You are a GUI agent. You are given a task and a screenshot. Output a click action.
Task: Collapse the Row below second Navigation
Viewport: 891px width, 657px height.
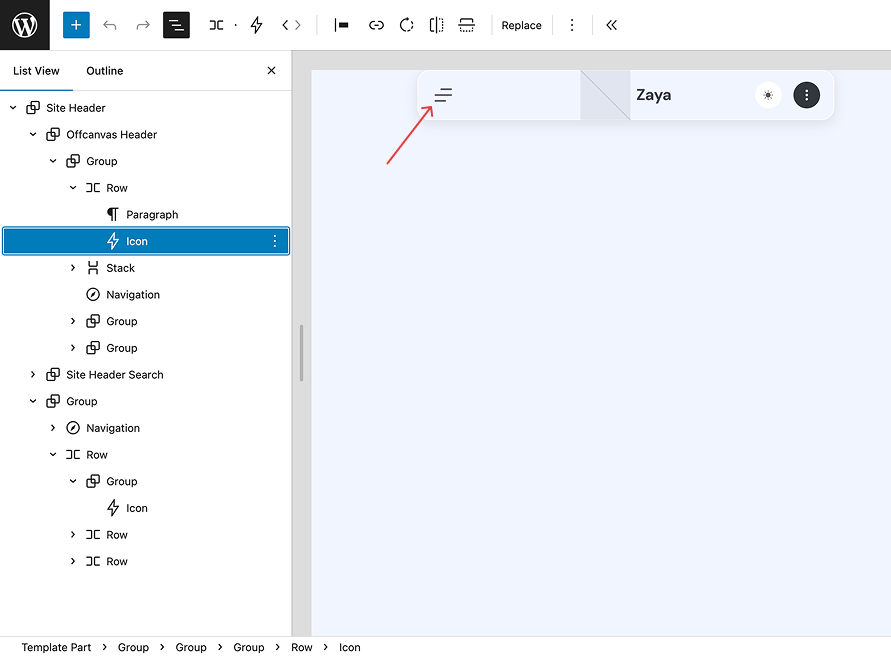coord(53,455)
